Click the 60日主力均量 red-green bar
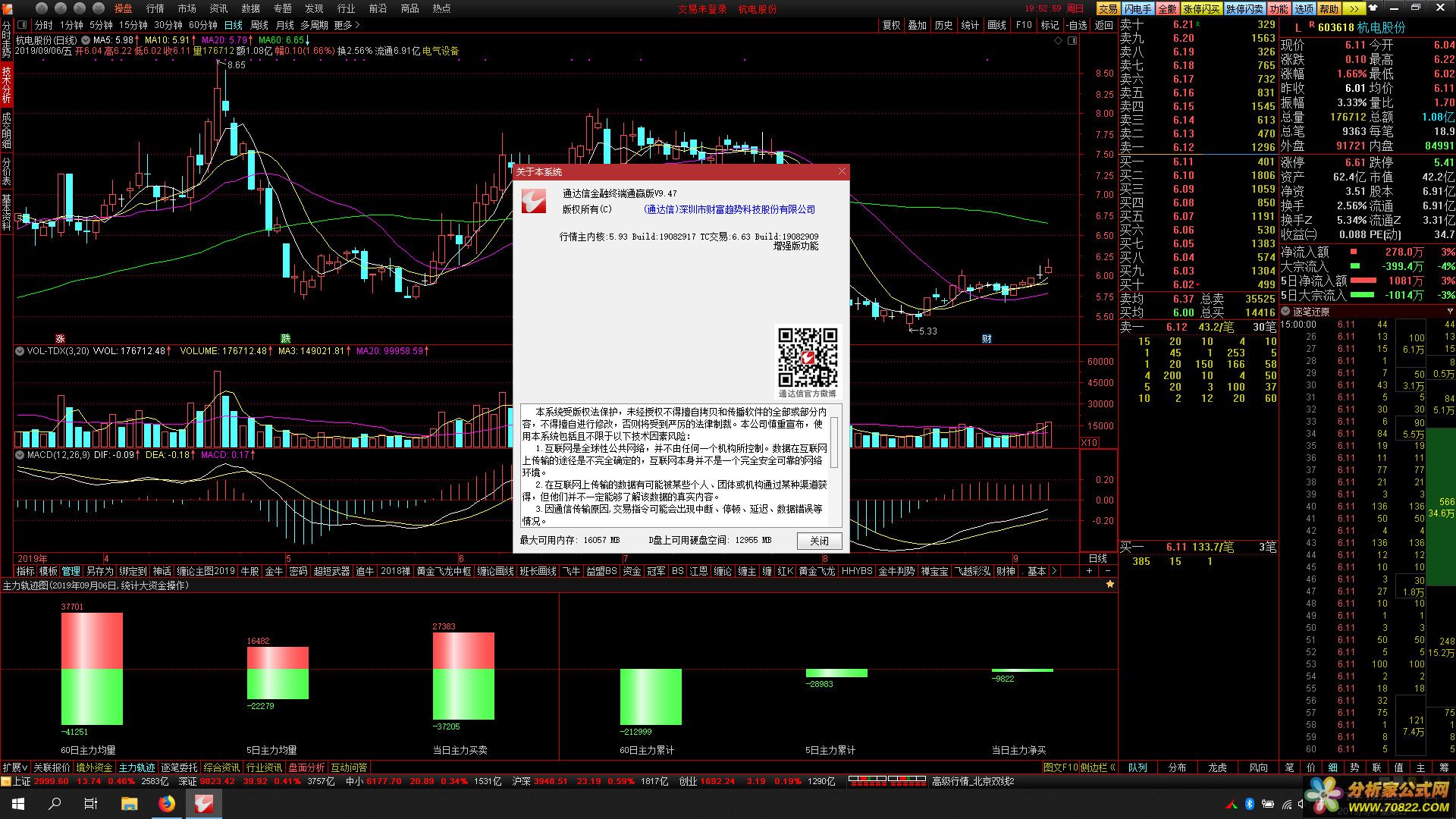The image size is (1456, 819). 92,669
